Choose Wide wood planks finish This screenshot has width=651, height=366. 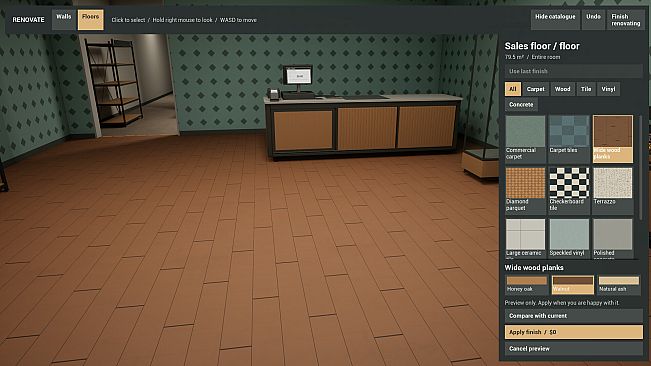click(x=613, y=139)
